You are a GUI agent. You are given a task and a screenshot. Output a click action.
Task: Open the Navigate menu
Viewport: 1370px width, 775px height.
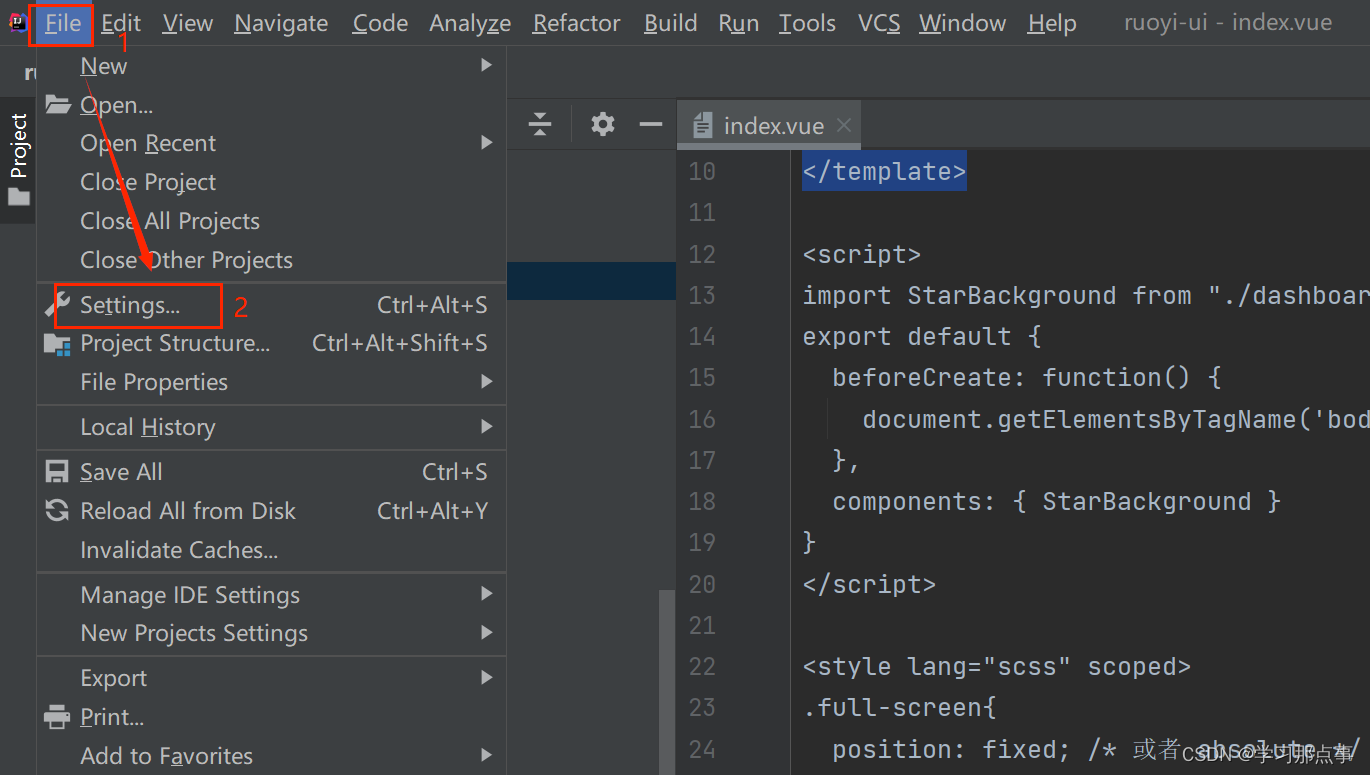(x=281, y=23)
